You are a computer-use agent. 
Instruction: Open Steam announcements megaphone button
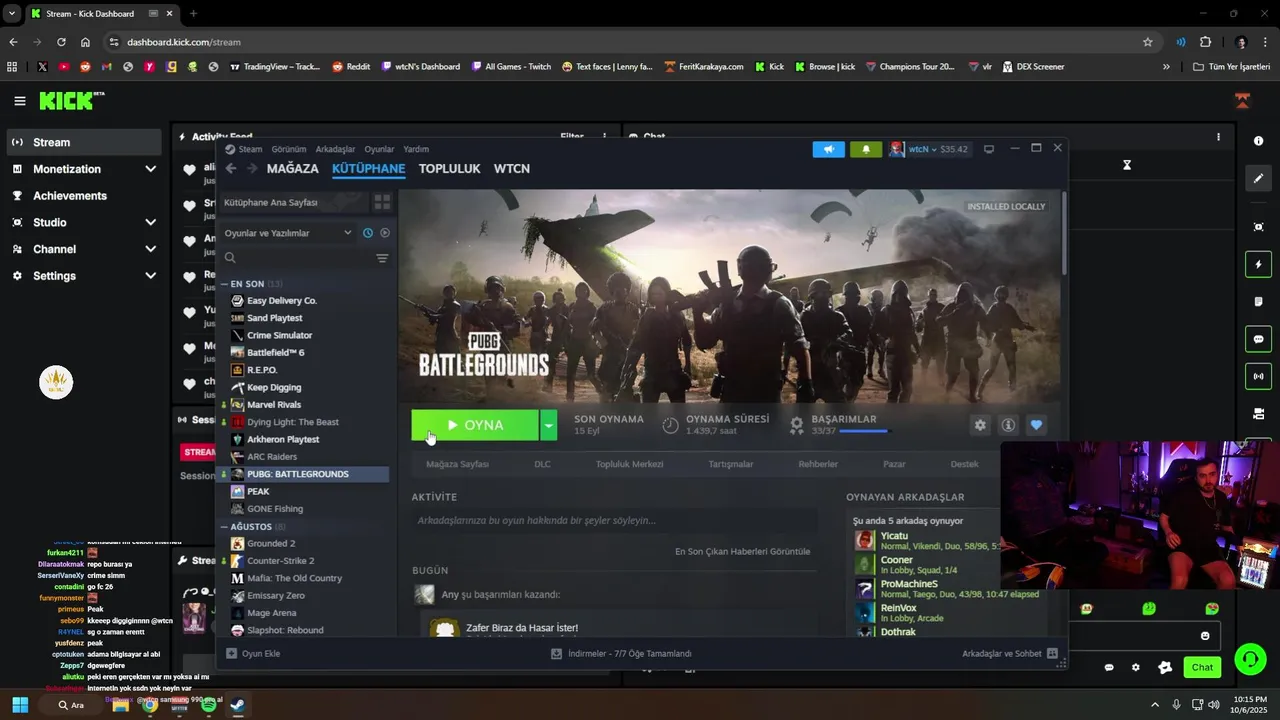coord(828,149)
